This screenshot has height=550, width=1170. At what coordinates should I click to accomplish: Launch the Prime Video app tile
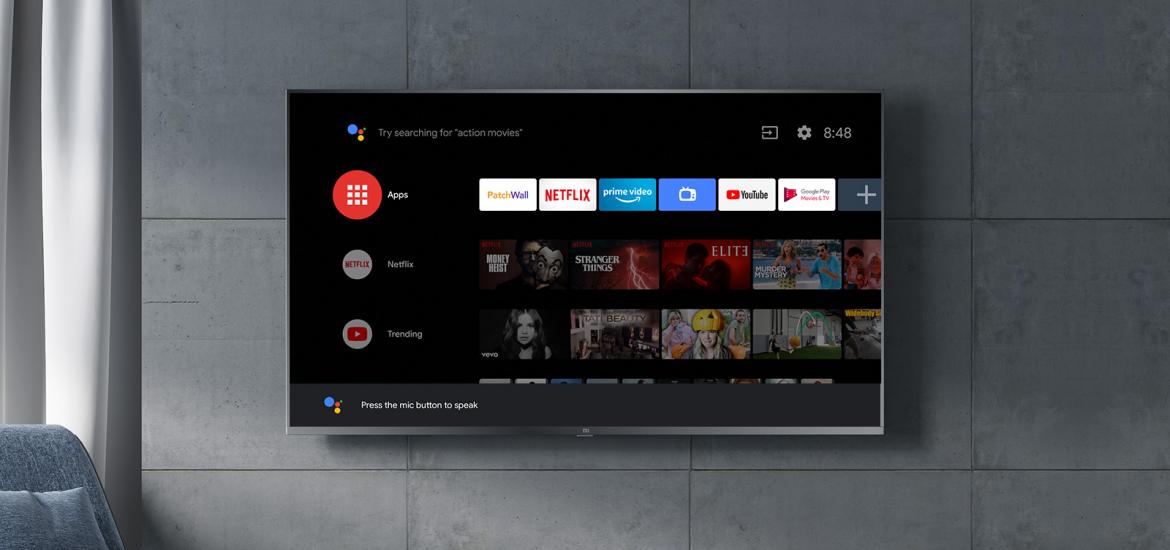click(x=627, y=195)
